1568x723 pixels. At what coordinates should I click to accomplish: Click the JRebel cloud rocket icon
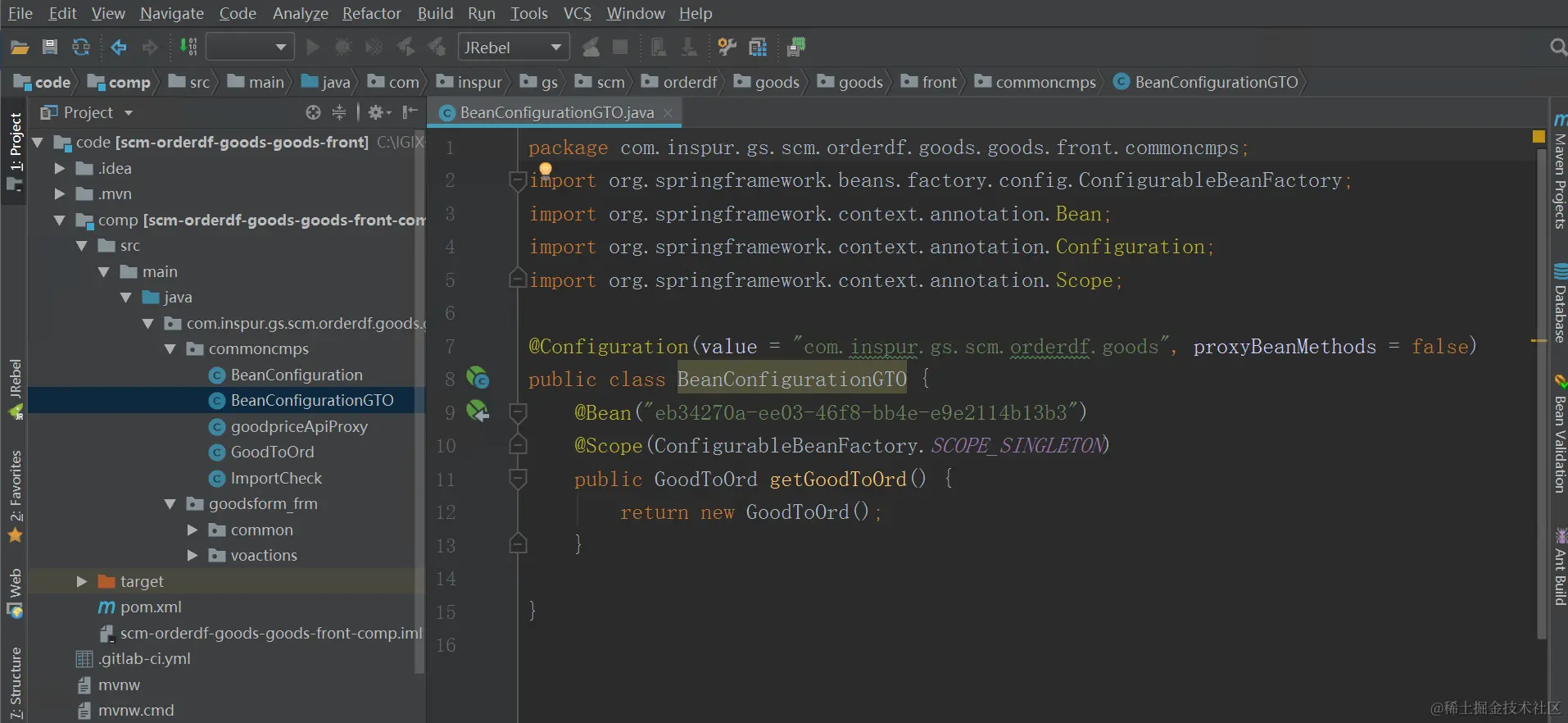[591, 48]
